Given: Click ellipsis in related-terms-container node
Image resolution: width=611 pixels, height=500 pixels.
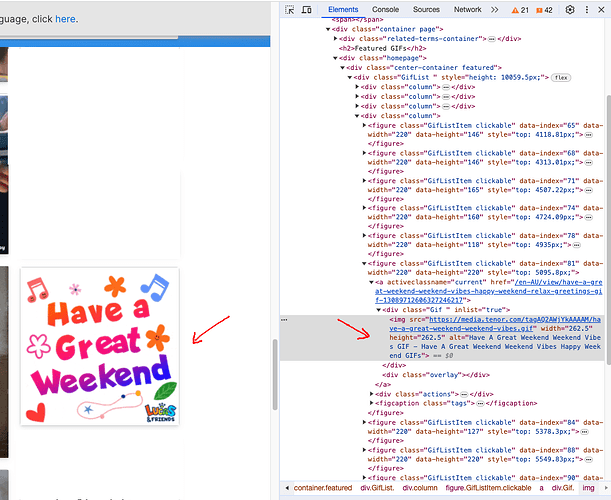Looking at the screenshot, I should [492, 39].
